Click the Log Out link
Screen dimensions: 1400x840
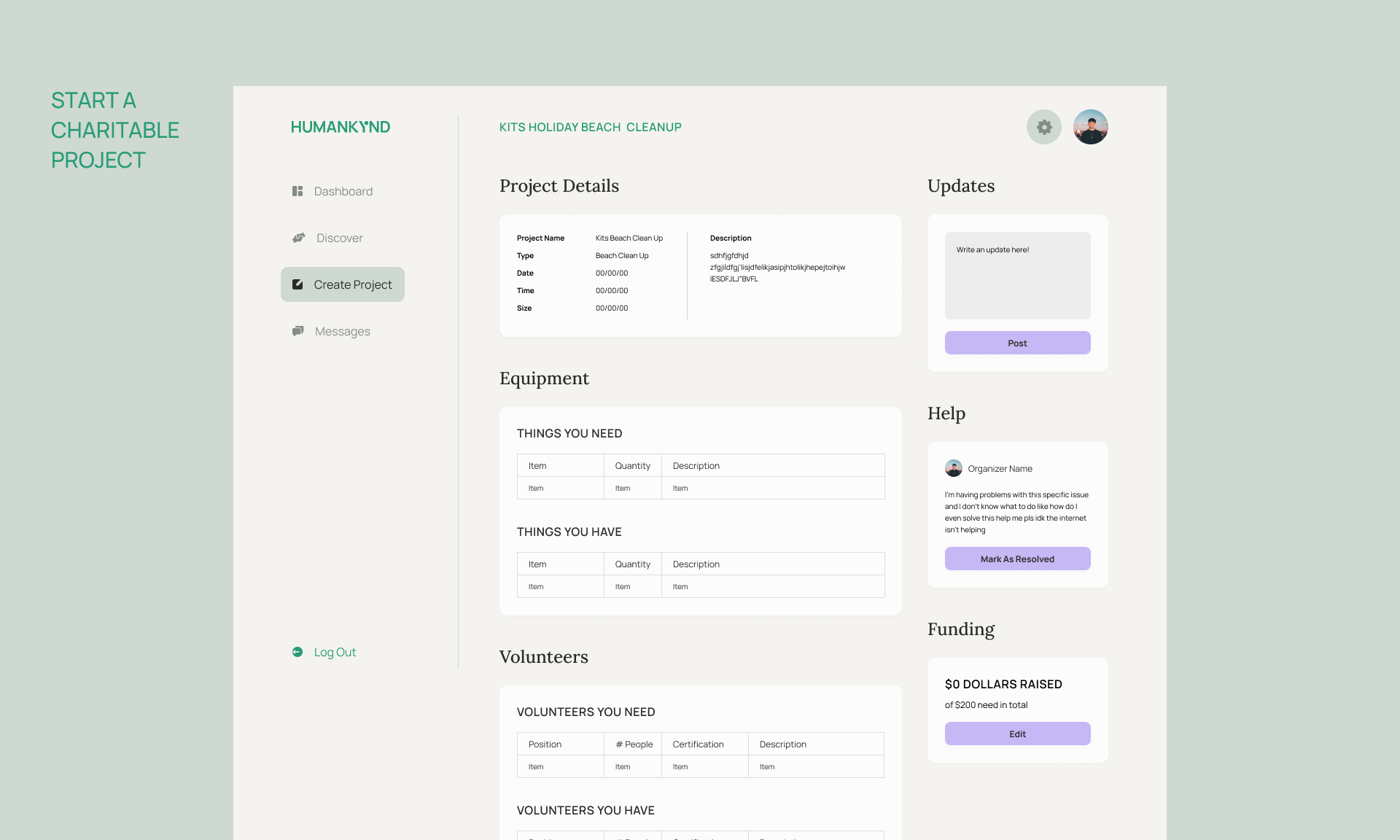tap(335, 652)
